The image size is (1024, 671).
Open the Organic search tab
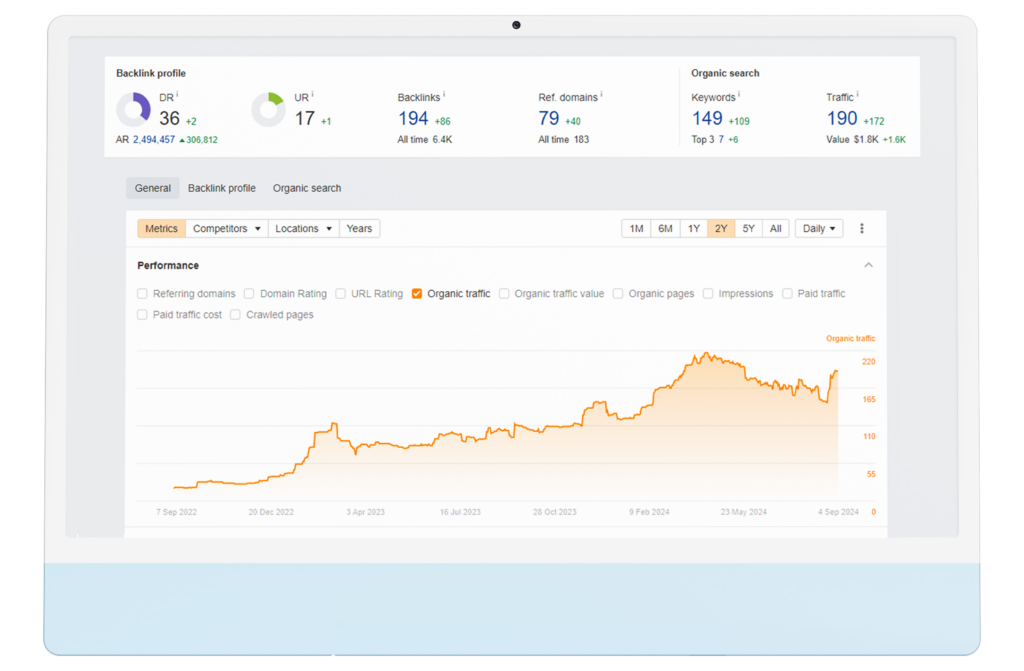[307, 188]
